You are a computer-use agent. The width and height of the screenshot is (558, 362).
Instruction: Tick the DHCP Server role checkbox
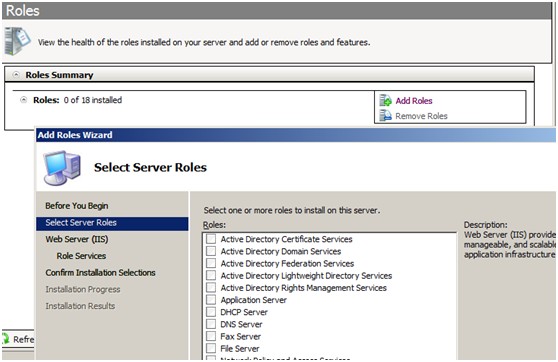point(211,312)
